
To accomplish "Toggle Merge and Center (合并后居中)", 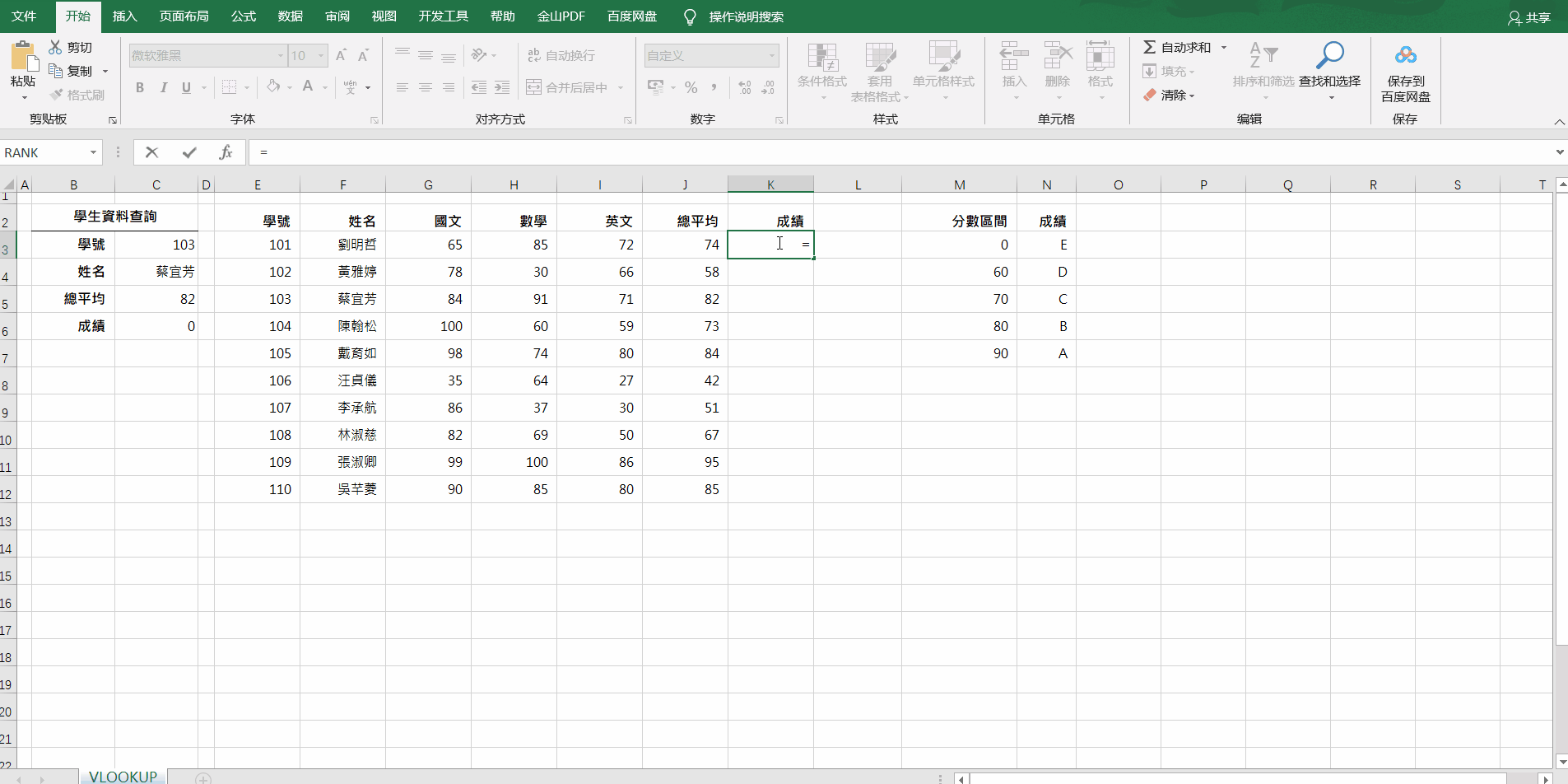I will [x=567, y=87].
